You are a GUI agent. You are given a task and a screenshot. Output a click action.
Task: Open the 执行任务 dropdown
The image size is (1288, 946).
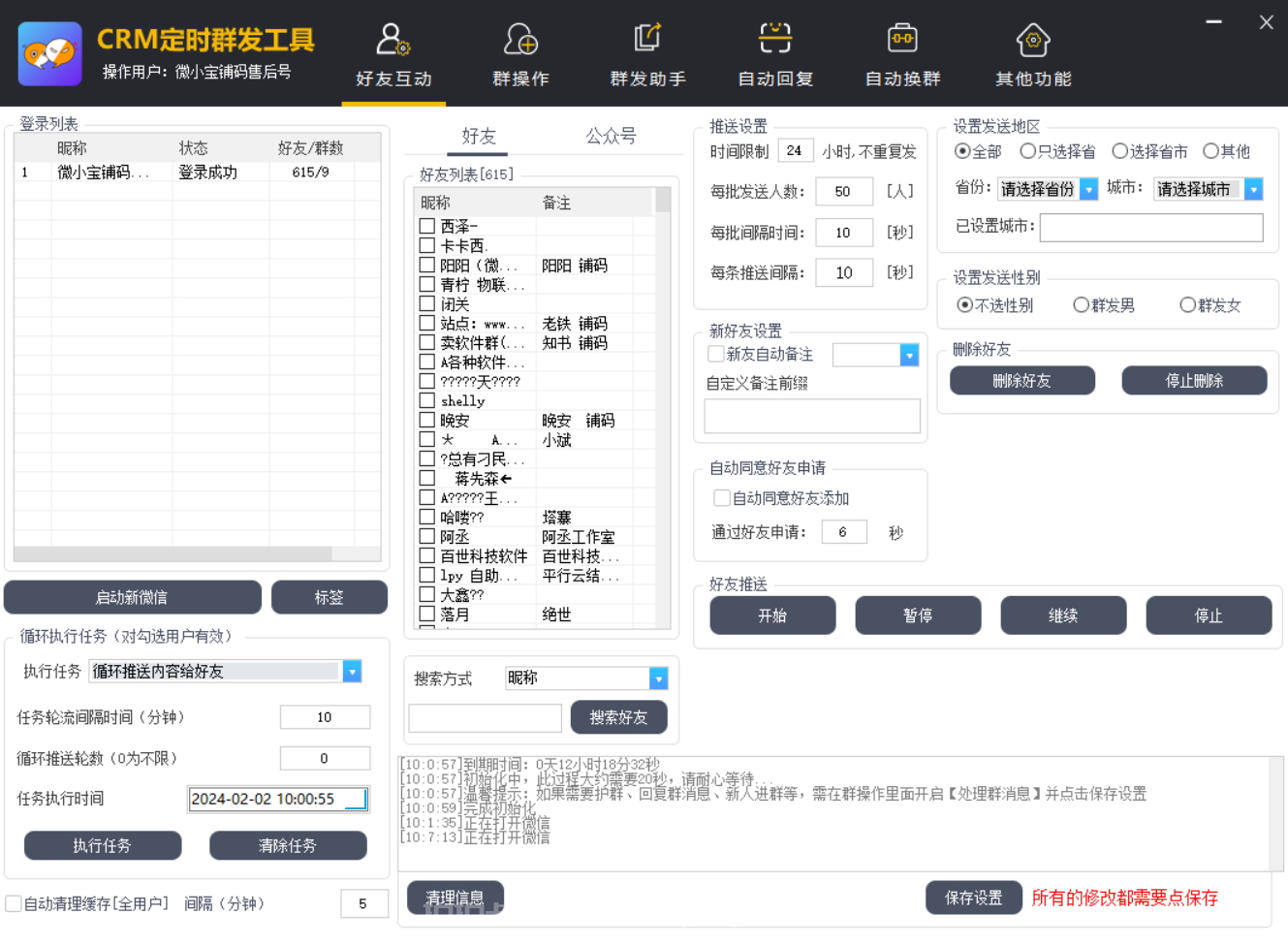pyautogui.click(x=352, y=671)
